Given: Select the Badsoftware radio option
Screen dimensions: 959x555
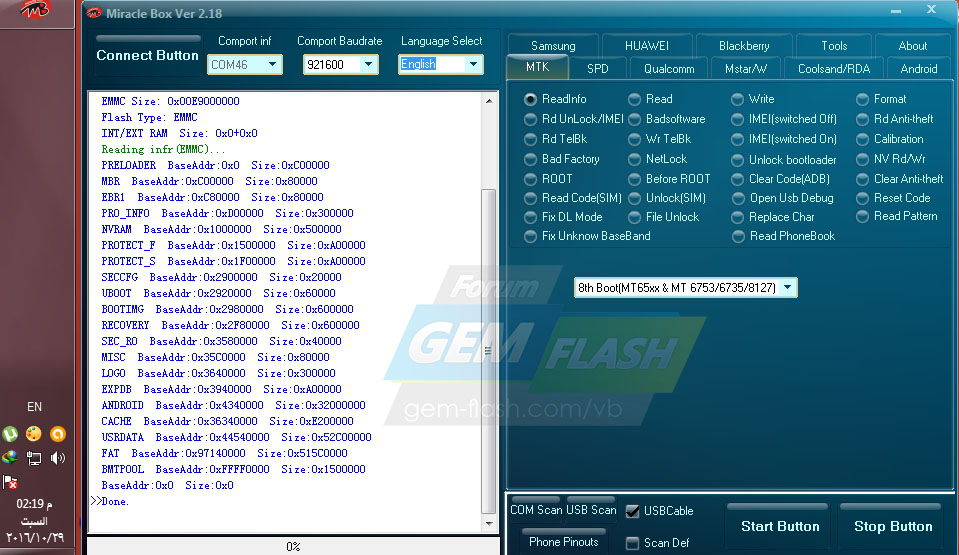Looking at the screenshot, I should [667, 119].
